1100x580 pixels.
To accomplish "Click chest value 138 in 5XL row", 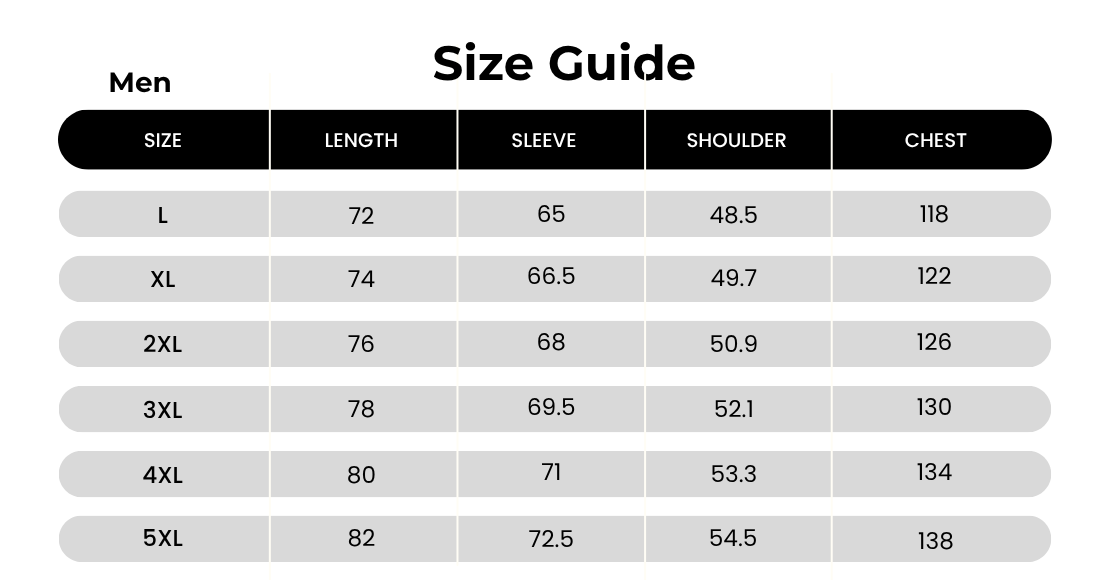I will point(935,541).
